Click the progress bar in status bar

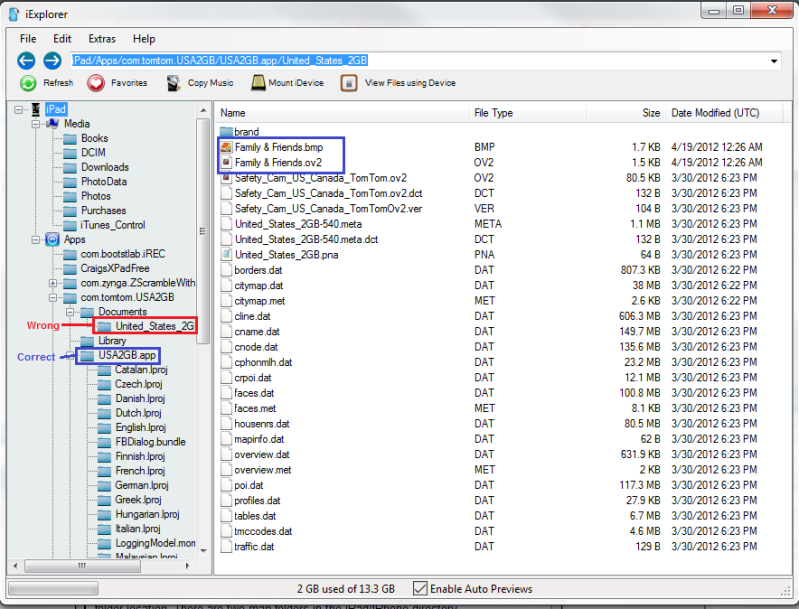pos(53,589)
